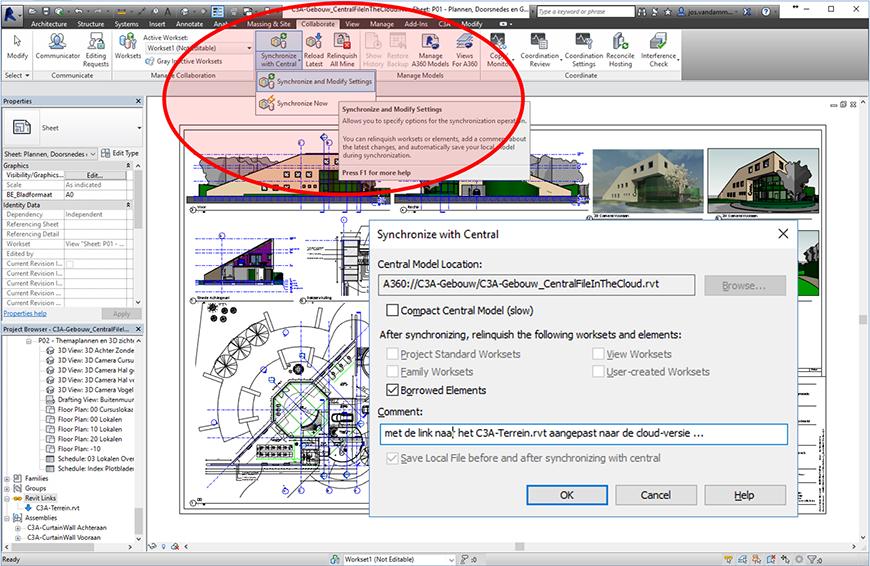Open the Systems ribbon tab
Viewport: 870px width, 566px height.
click(x=127, y=24)
